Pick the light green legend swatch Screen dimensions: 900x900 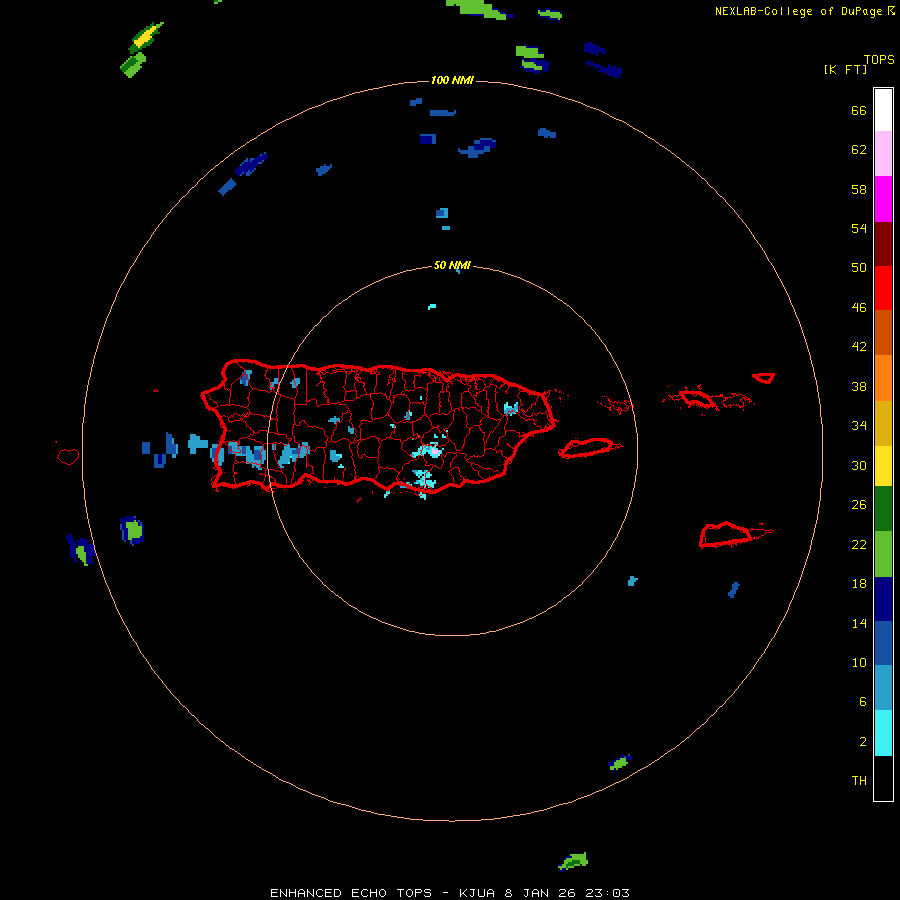tap(883, 554)
